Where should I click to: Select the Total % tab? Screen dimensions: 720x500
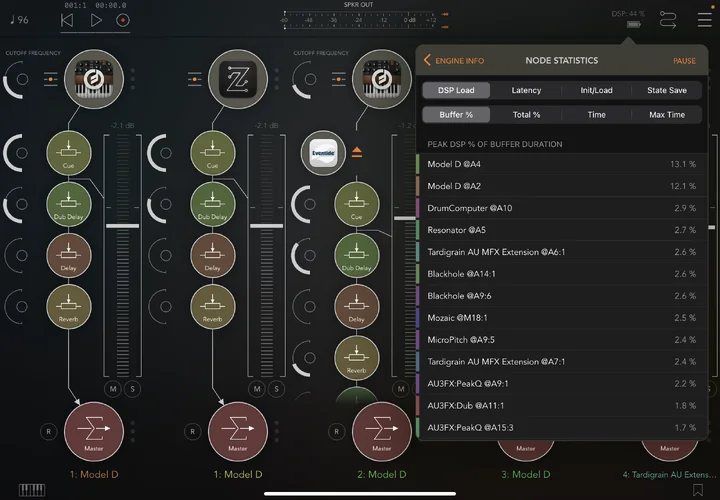pos(526,115)
